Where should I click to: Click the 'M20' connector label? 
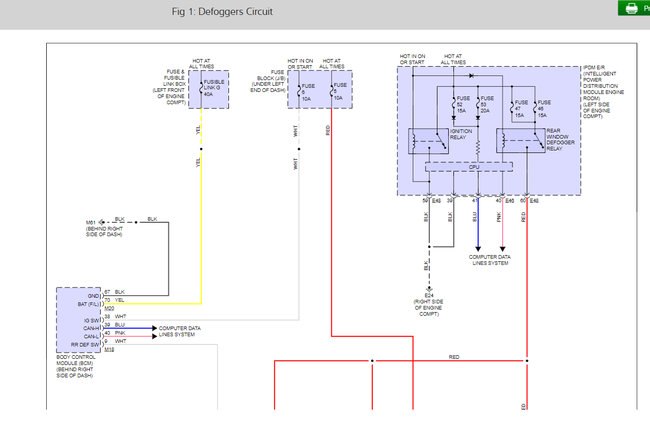109,308
